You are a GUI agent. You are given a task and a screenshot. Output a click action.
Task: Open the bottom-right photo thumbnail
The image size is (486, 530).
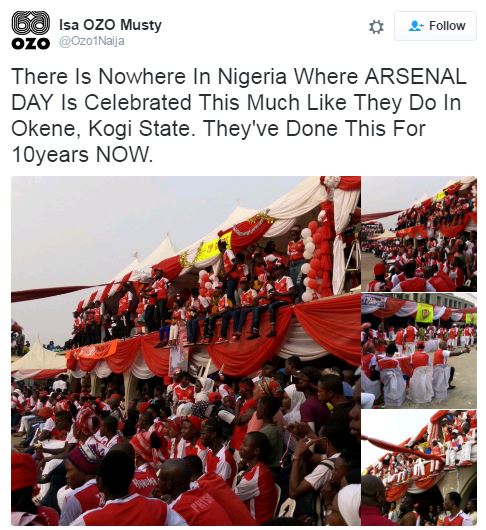pos(419,468)
